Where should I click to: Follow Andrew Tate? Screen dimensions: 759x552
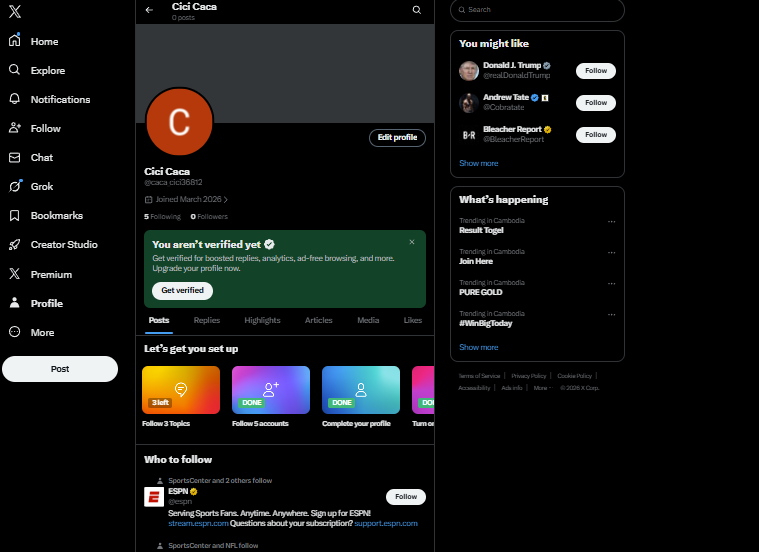(x=596, y=103)
